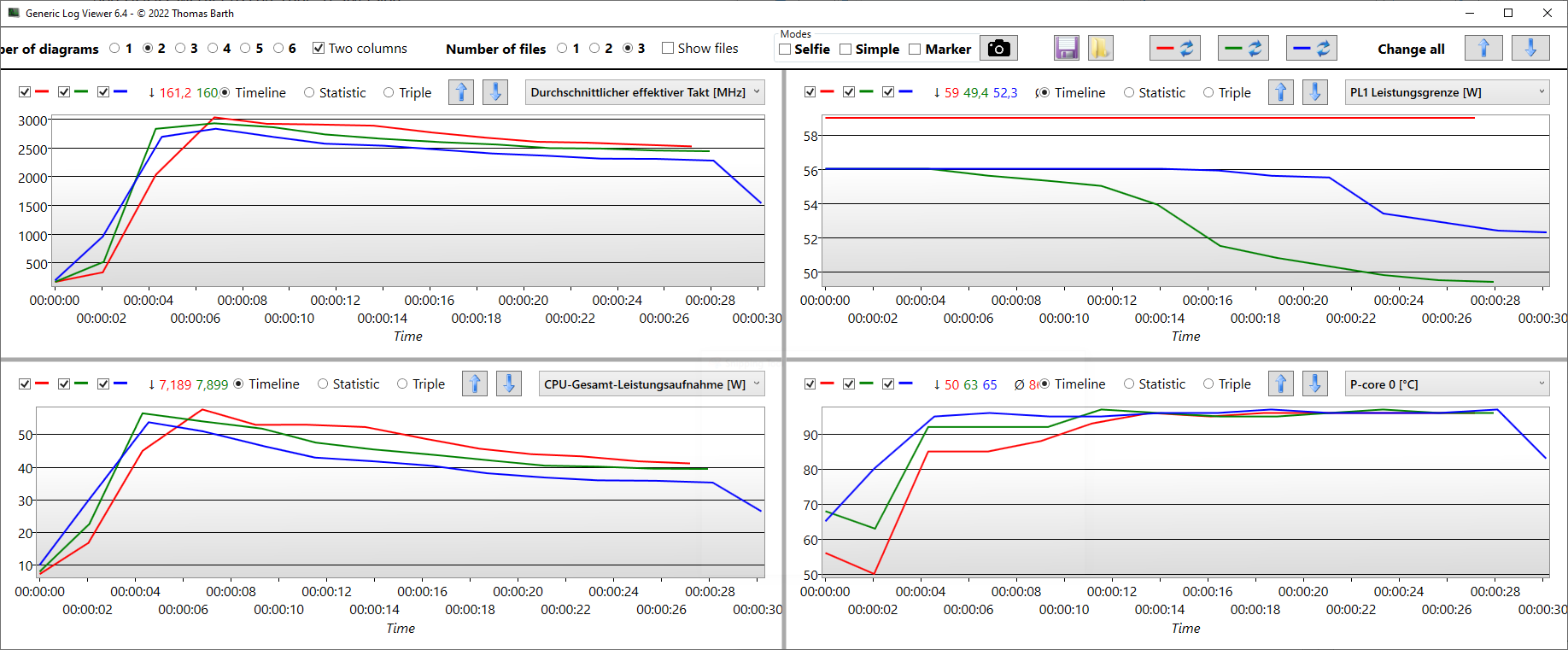Select Triple view for the P-core 0 chart
The width and height of the screenshot is (1568, 650).
[x=1208, y=384]
